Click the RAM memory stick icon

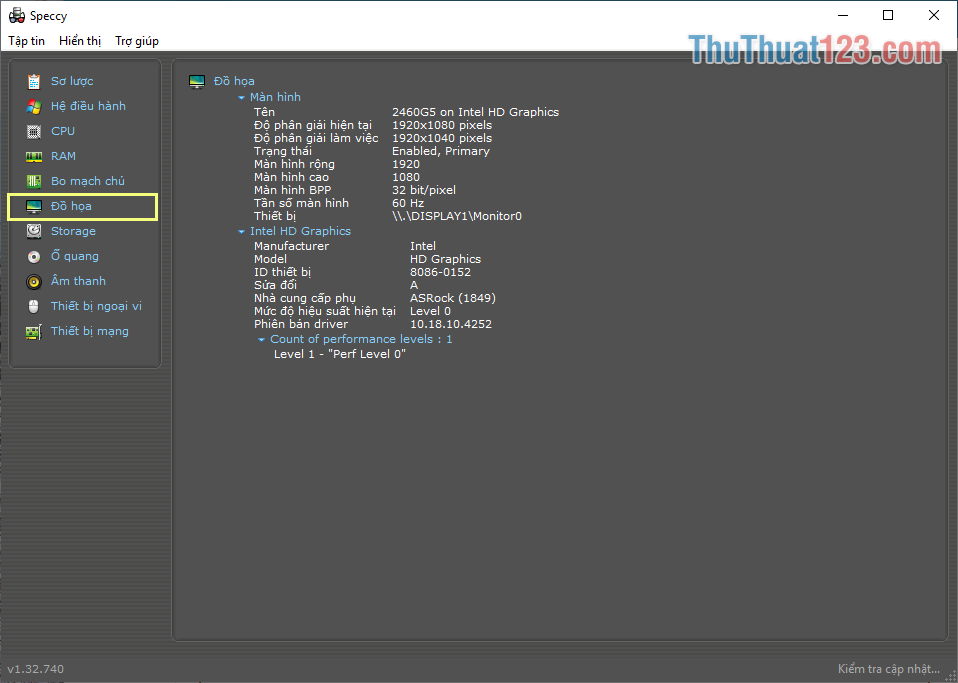34,156
